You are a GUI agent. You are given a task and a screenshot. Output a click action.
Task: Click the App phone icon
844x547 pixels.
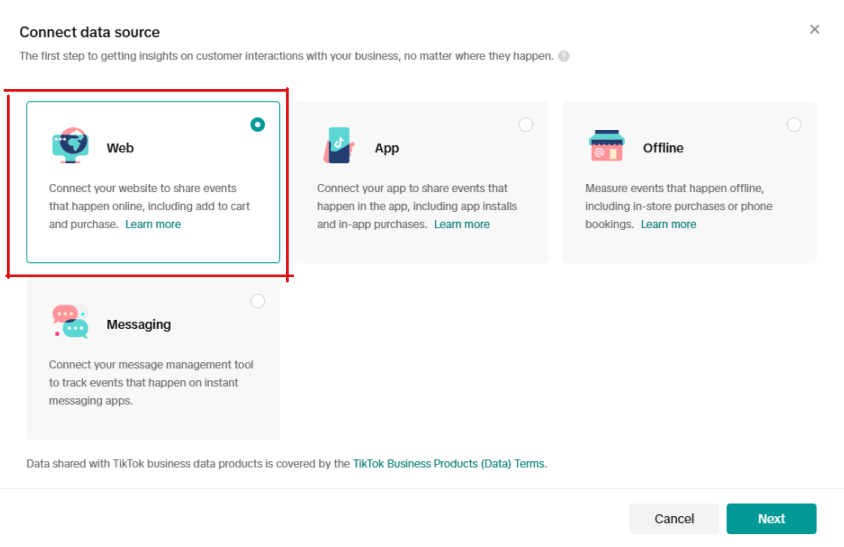(338, 146)
